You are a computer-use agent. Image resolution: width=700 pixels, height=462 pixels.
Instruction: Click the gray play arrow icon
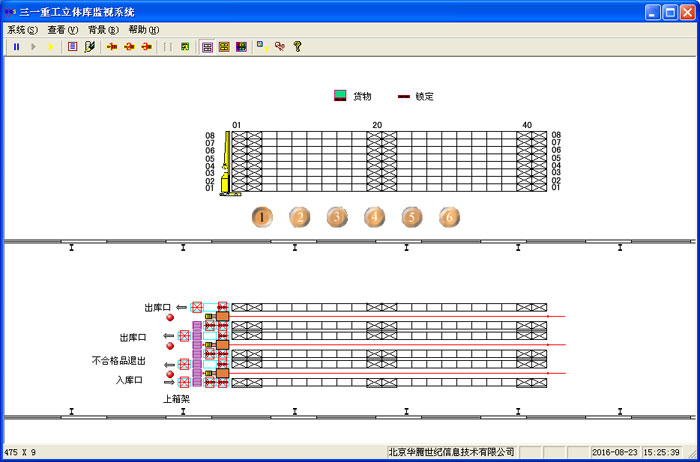click(x=33, y=46)
